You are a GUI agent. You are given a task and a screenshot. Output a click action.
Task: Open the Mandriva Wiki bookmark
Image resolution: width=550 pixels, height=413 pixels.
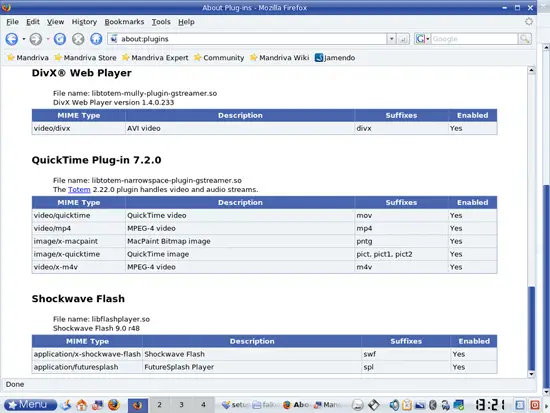280,58
